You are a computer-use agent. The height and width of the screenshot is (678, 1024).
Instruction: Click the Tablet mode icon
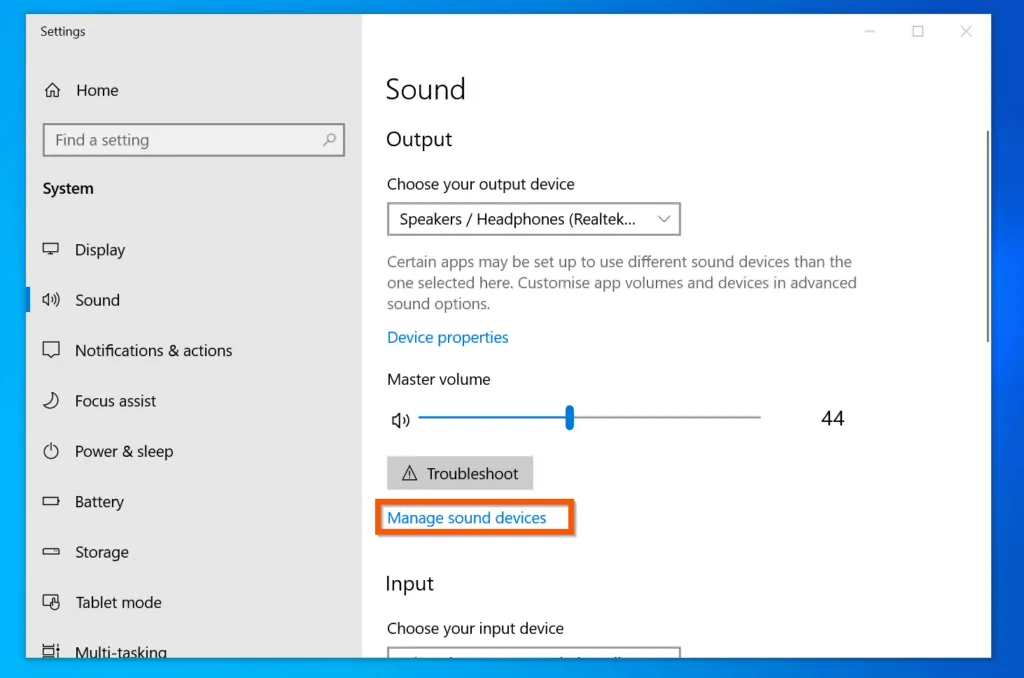[50, 601]
